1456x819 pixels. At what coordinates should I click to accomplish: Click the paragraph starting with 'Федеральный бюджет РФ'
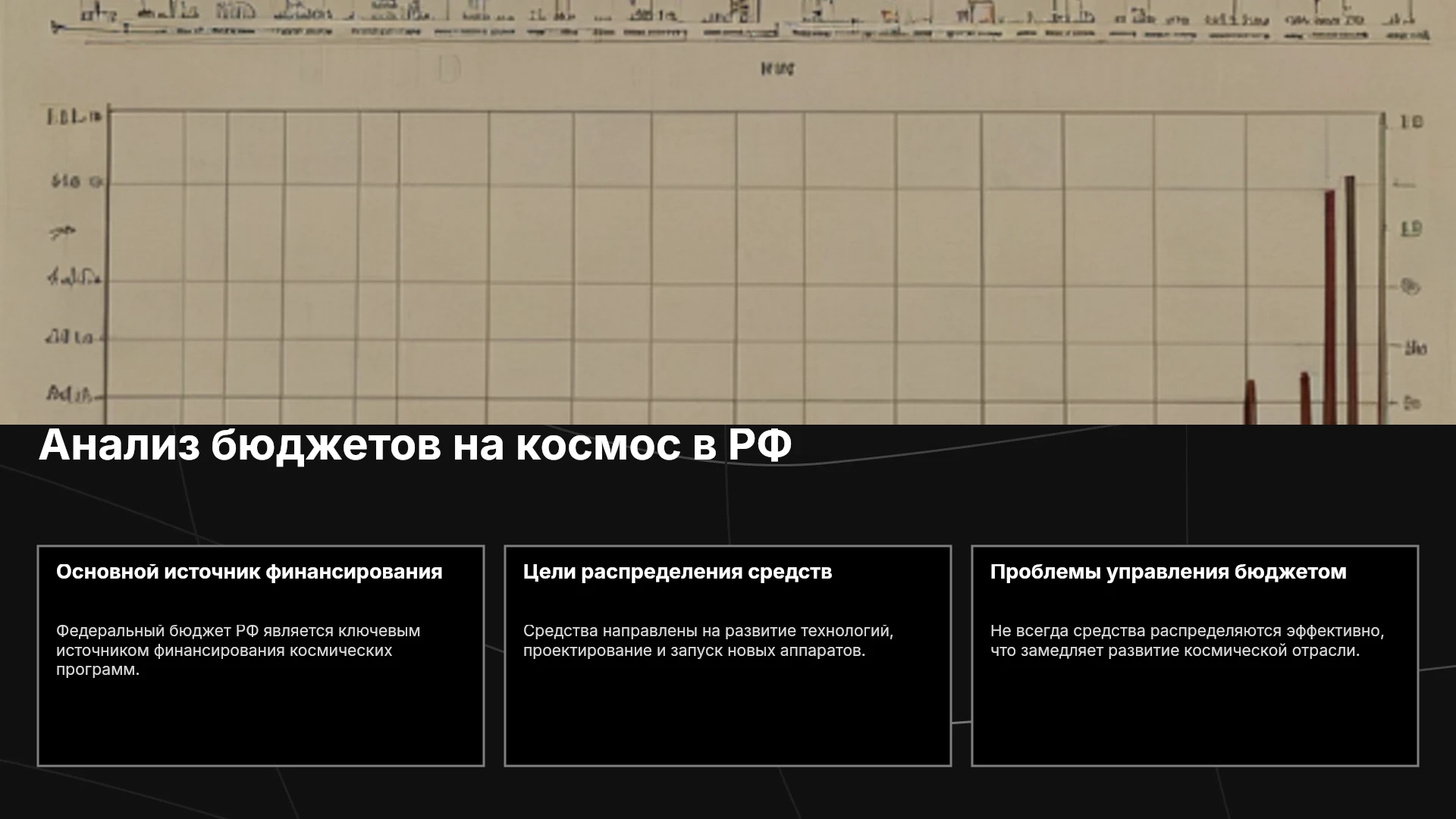pyautogui.click(x=238, y=650)
